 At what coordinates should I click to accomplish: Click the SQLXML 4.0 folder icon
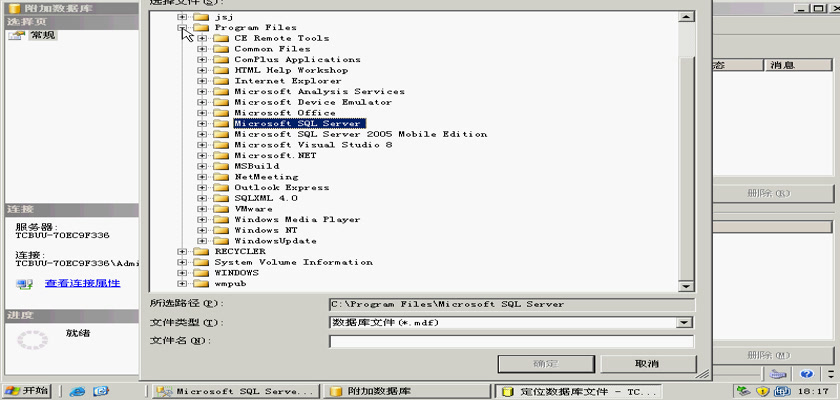pyautogui.click(x=221, y=198)
